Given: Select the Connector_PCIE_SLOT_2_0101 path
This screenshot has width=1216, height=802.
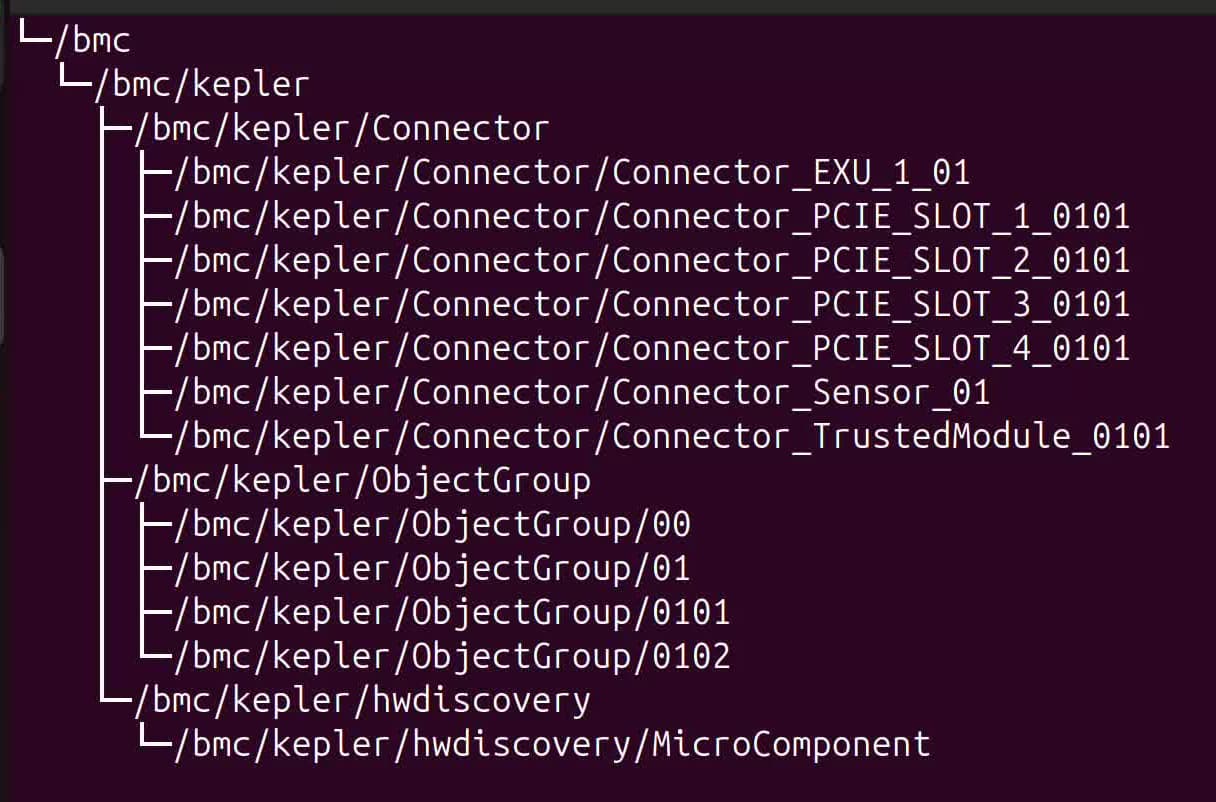Looking at the screenshot, I should (x=651, y=261).
